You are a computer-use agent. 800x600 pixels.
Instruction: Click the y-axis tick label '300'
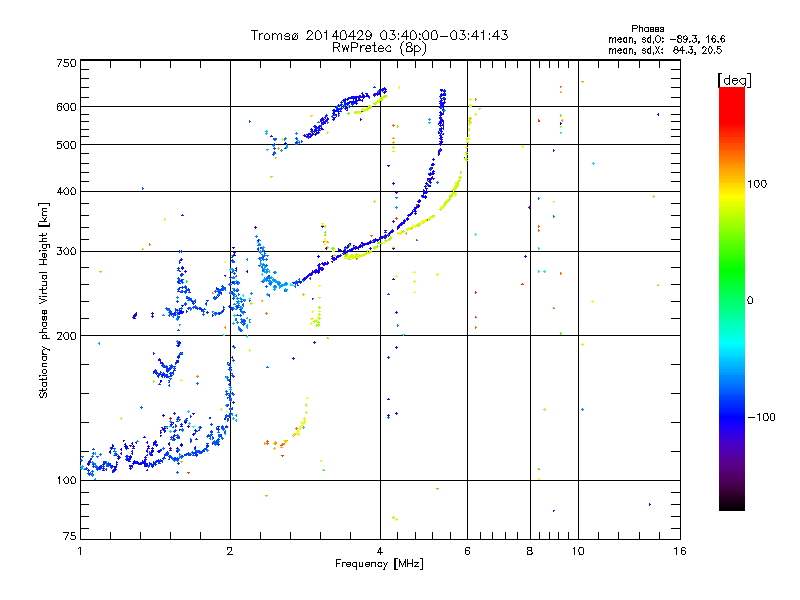pos(66,252)
